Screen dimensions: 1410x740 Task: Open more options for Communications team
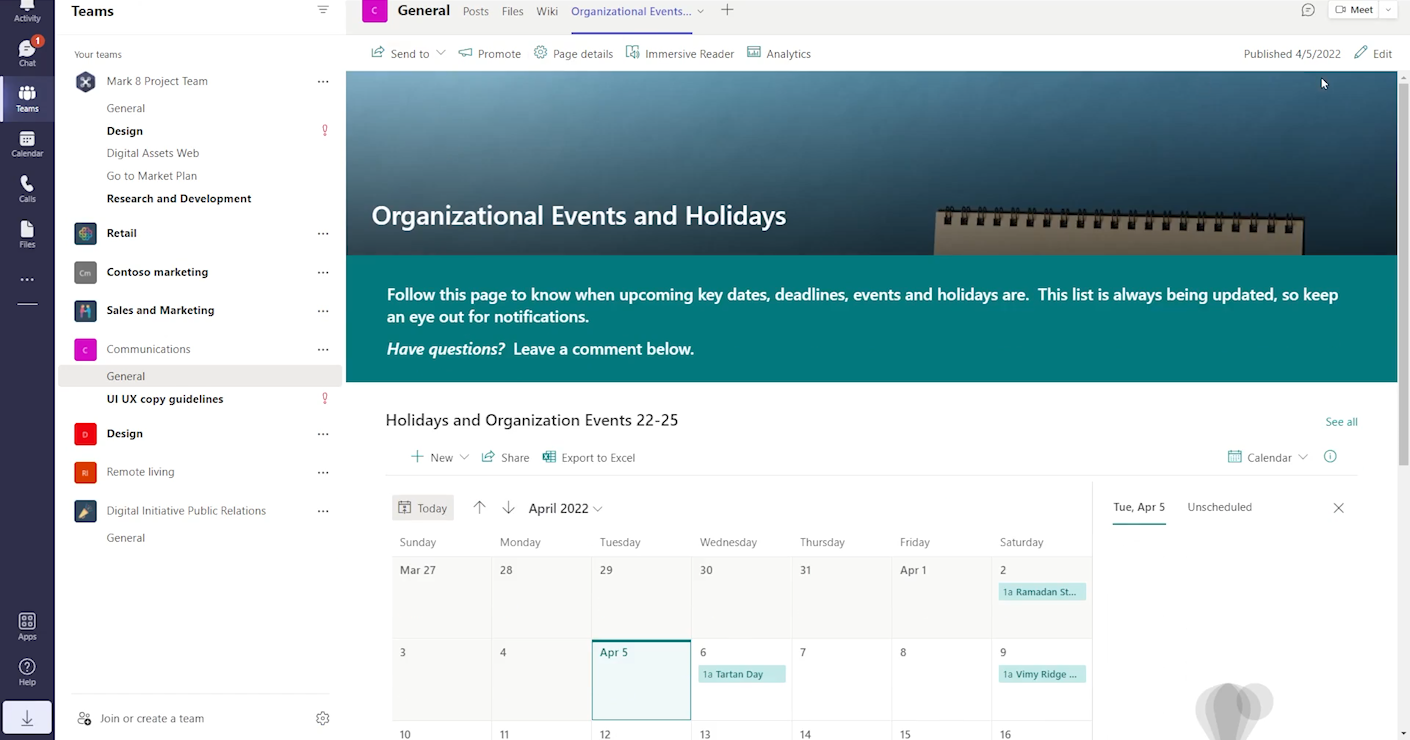click(x=323, y=350)
